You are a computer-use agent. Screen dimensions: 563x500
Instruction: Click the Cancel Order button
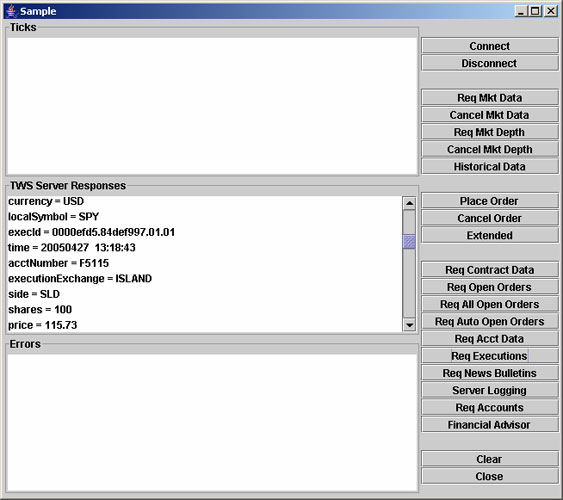click(490, 218)
